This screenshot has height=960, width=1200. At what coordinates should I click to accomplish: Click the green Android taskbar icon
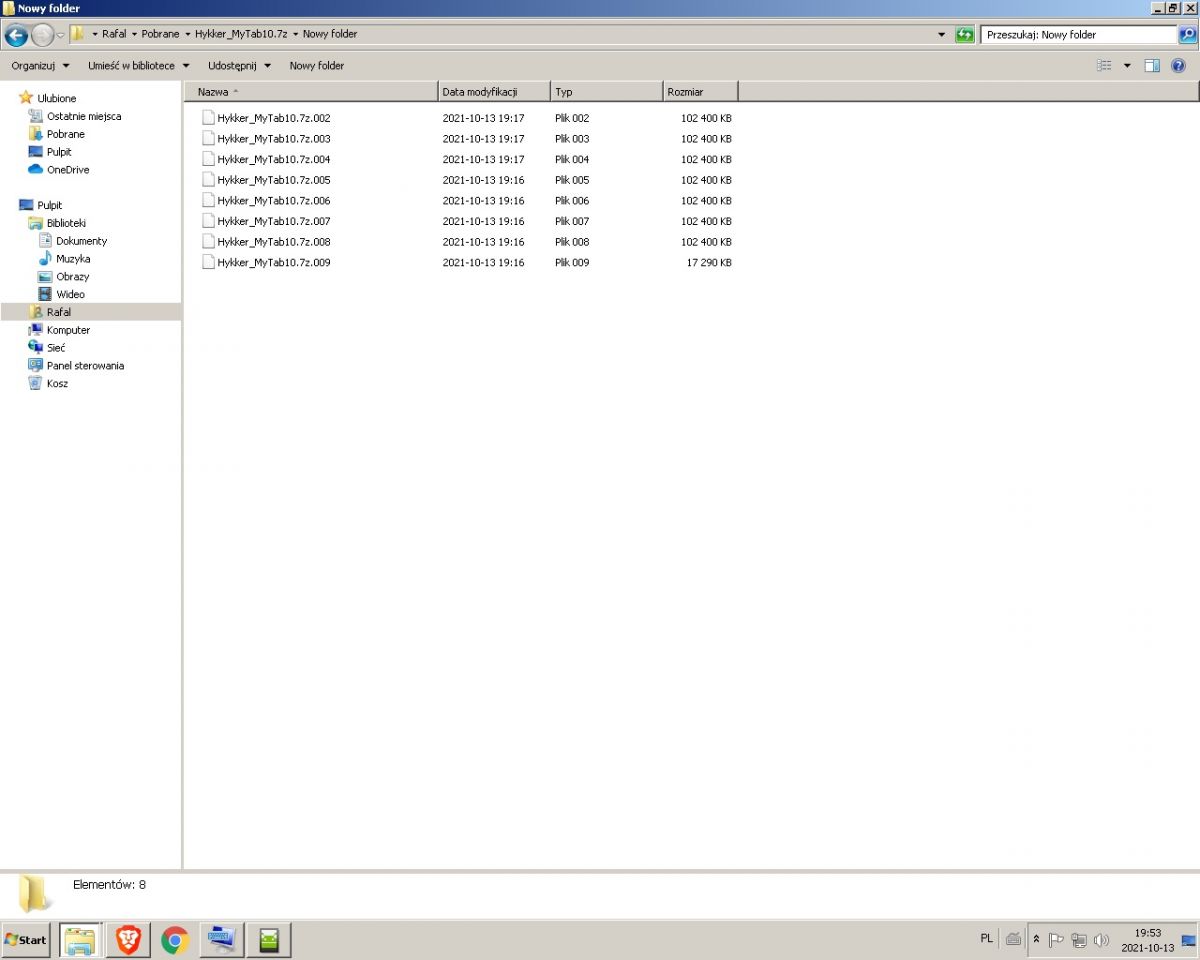[x=269, y=940]
